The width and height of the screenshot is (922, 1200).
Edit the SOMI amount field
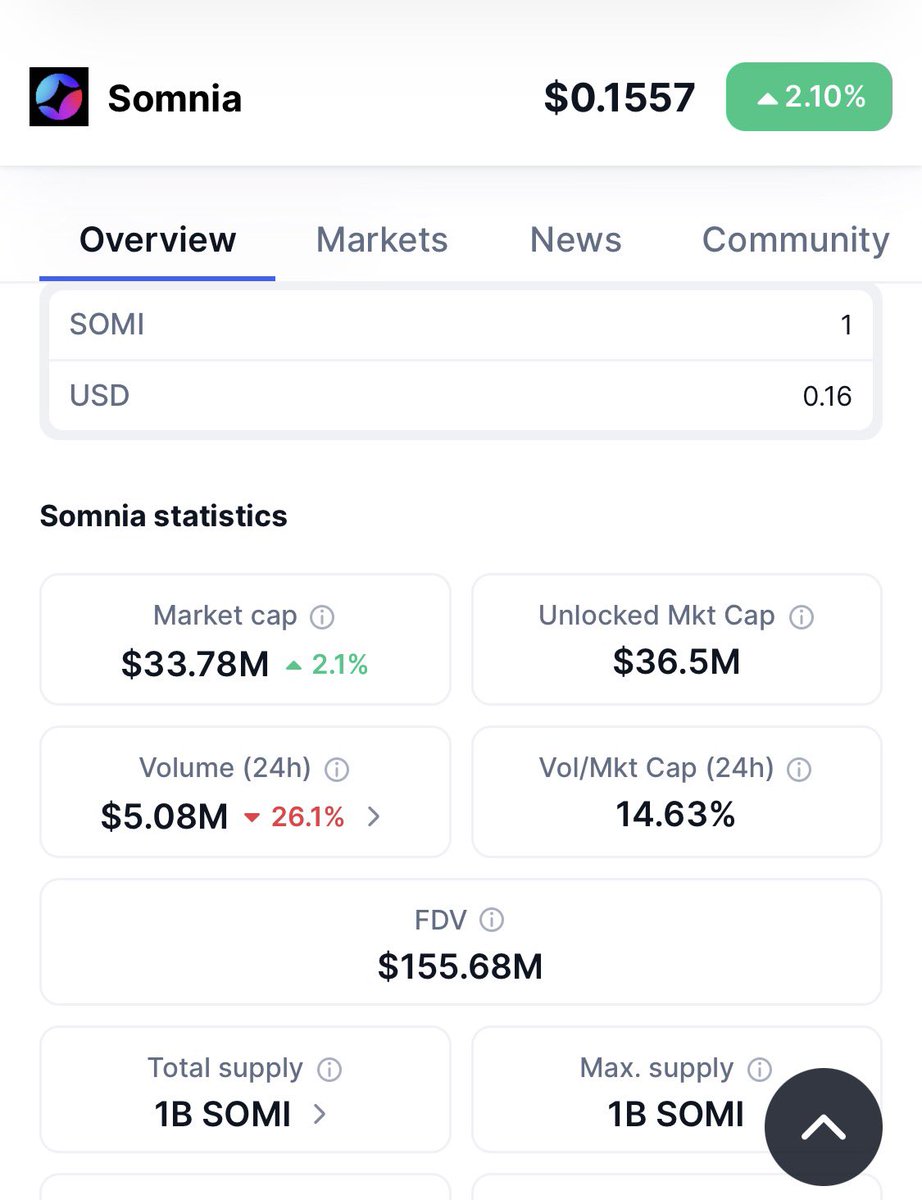point(461,325)
